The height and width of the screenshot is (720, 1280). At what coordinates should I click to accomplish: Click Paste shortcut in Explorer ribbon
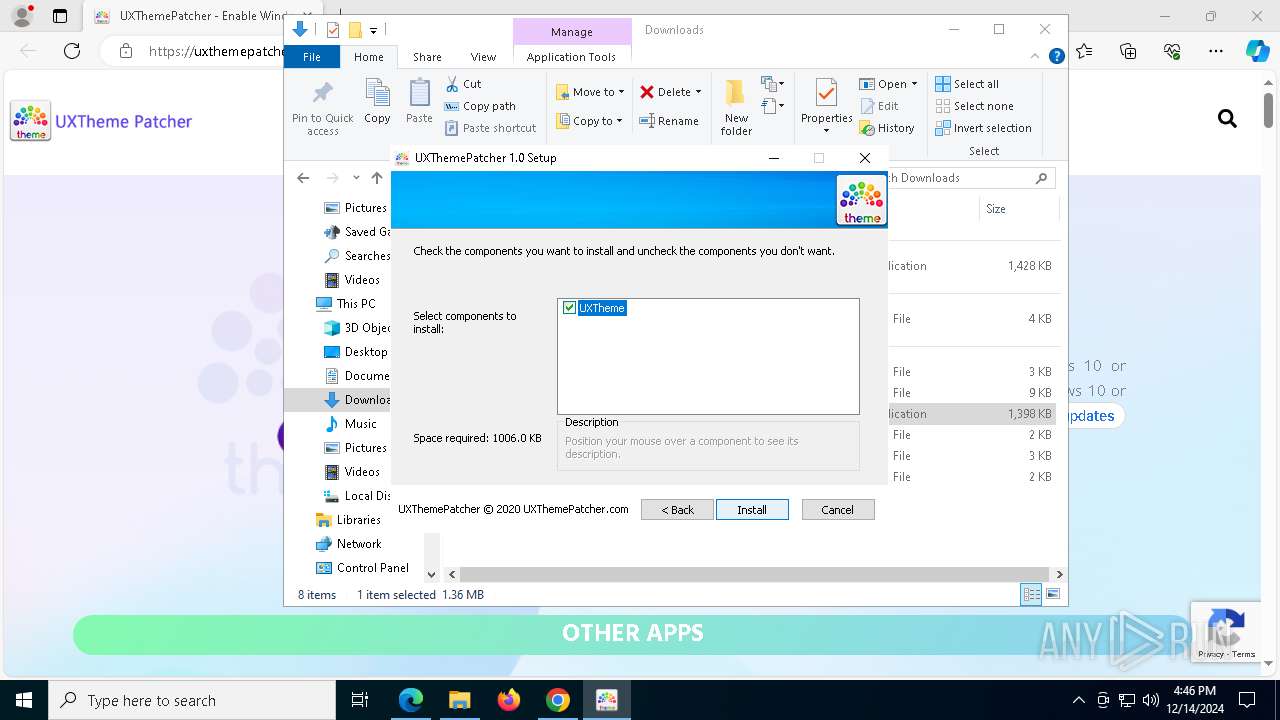click(x=491, y=128)
